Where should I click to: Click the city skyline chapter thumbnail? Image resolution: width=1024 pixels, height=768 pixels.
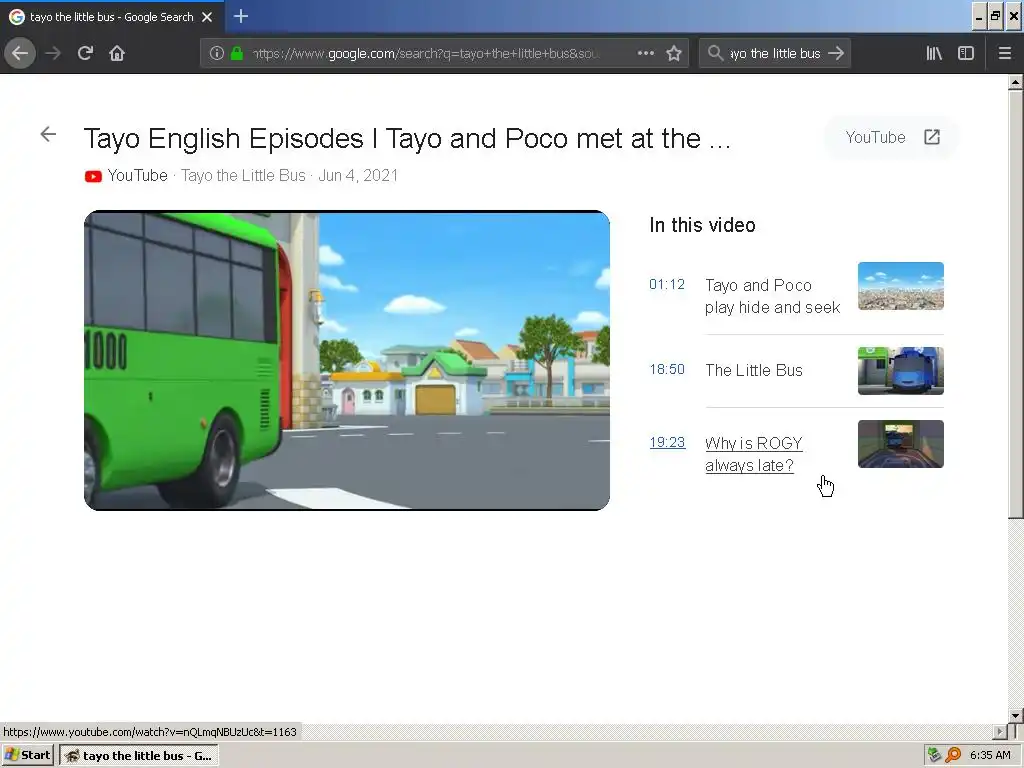tap(901, 286)
